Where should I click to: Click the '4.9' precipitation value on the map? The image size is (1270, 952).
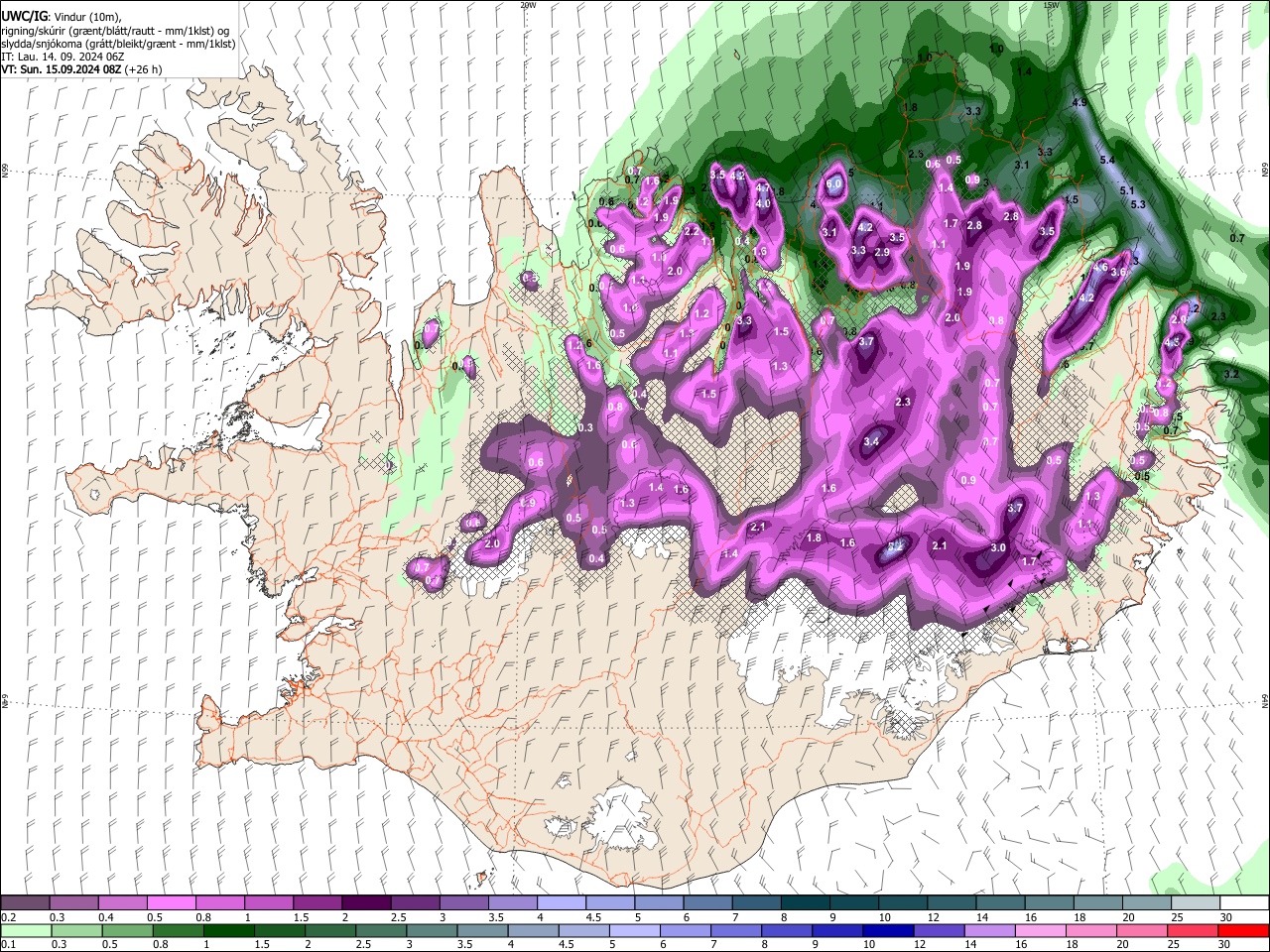click(1080, 102)
